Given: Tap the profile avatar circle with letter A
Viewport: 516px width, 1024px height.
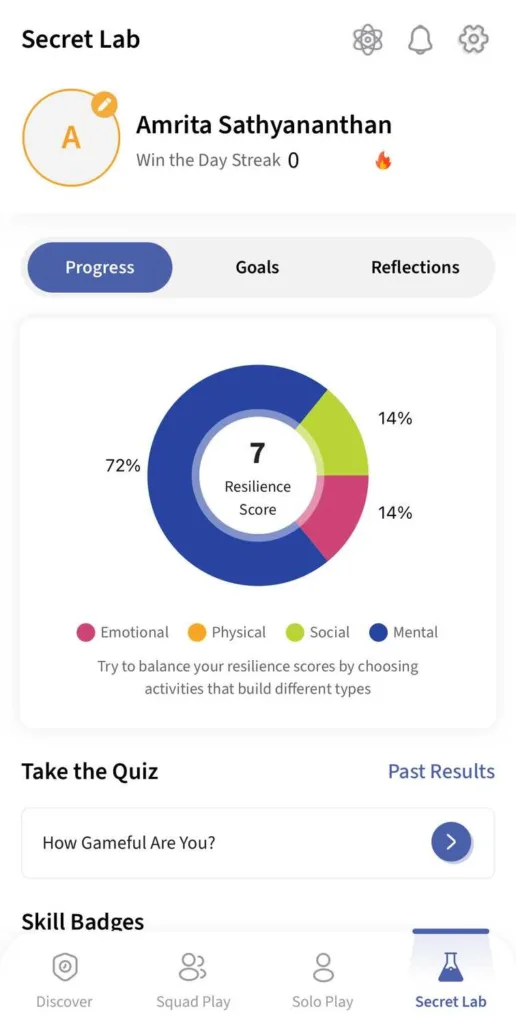Looking at the screenshot, I should click(71, 138).
